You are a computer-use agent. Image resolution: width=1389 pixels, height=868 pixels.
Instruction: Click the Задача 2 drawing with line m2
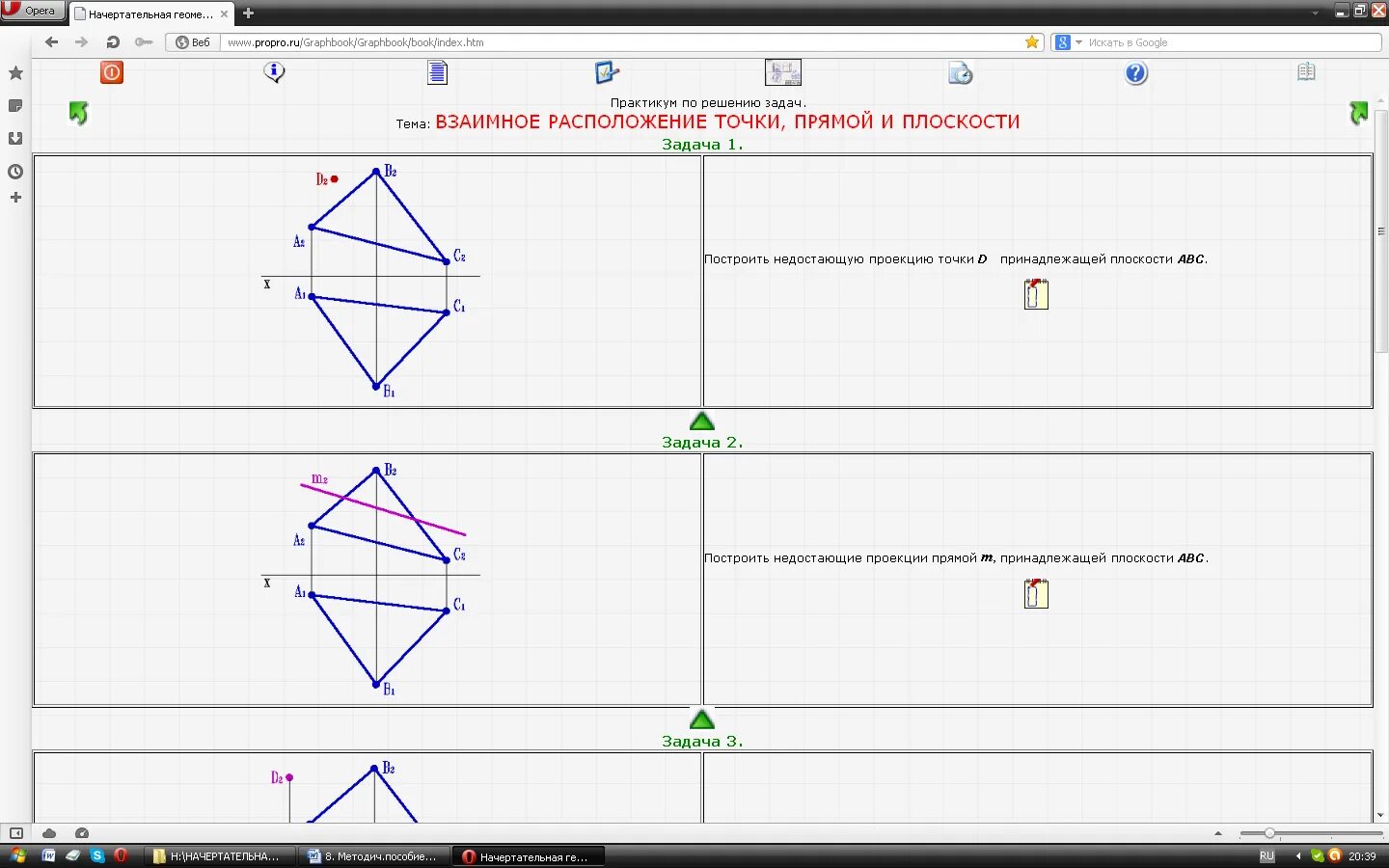[371, 579]
